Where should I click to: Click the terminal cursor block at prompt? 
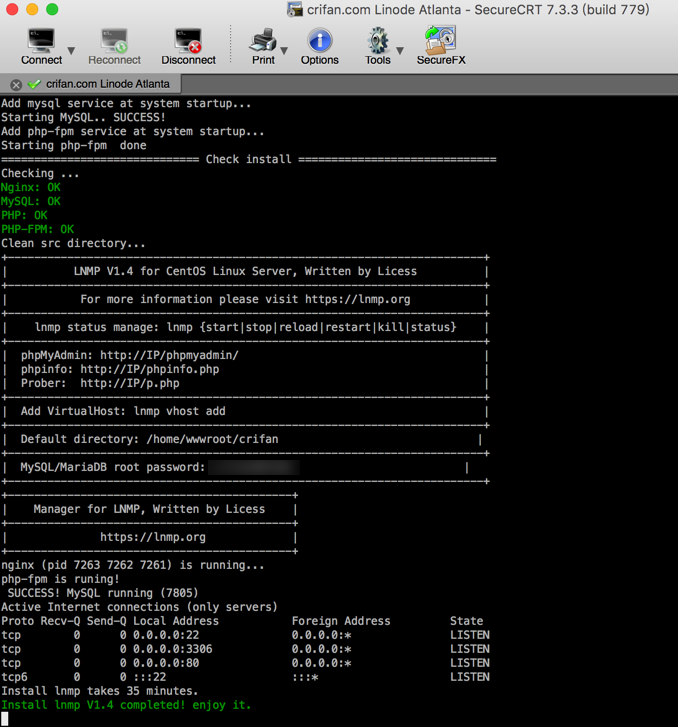[x=5, y=719]
